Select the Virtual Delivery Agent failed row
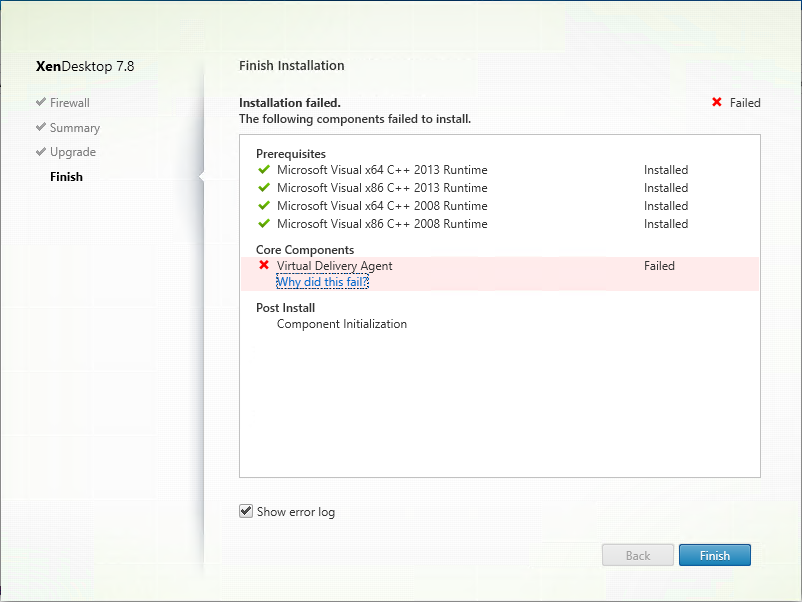 [500, 274]
